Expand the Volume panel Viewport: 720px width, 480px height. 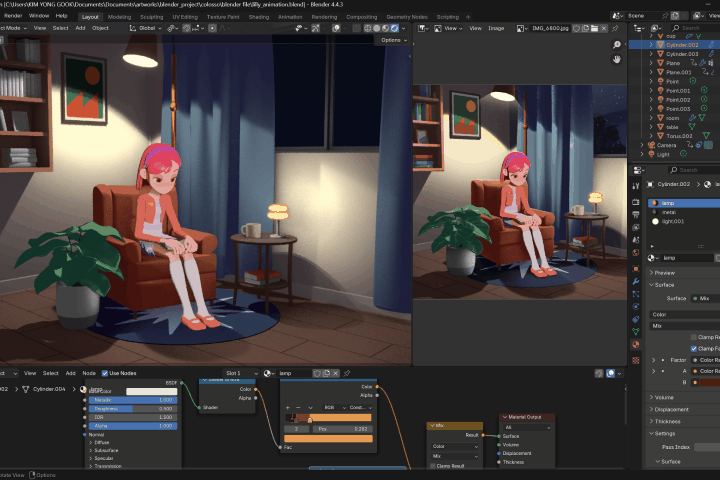point(662,397)
